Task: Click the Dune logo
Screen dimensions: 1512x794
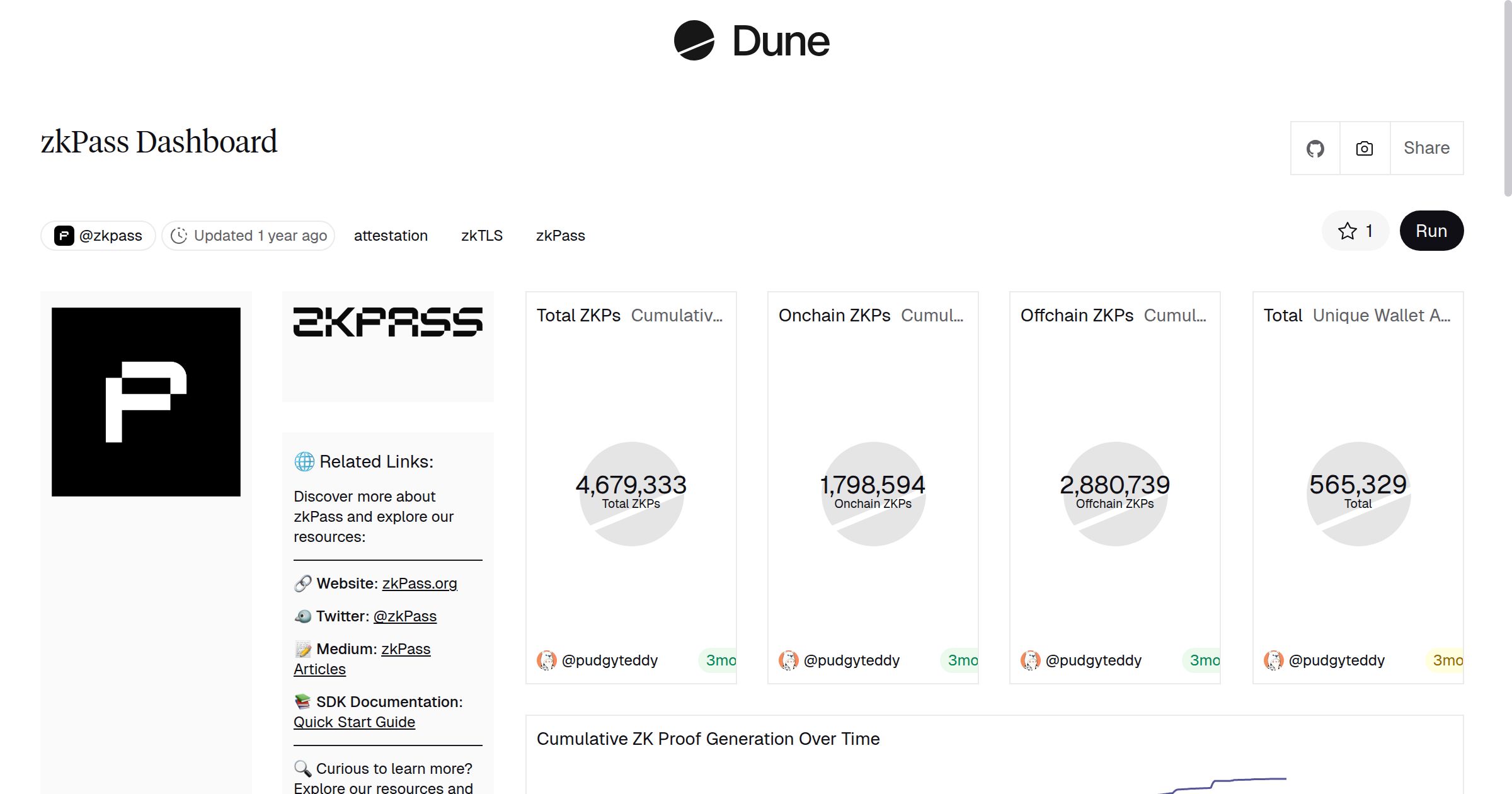Action: (750, 41)
